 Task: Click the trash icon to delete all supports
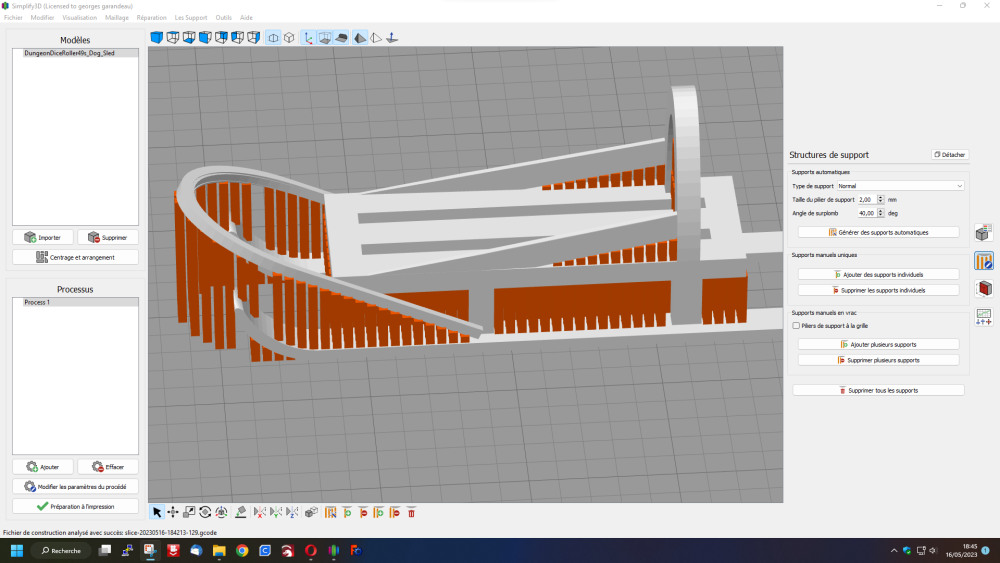(411, 512)
